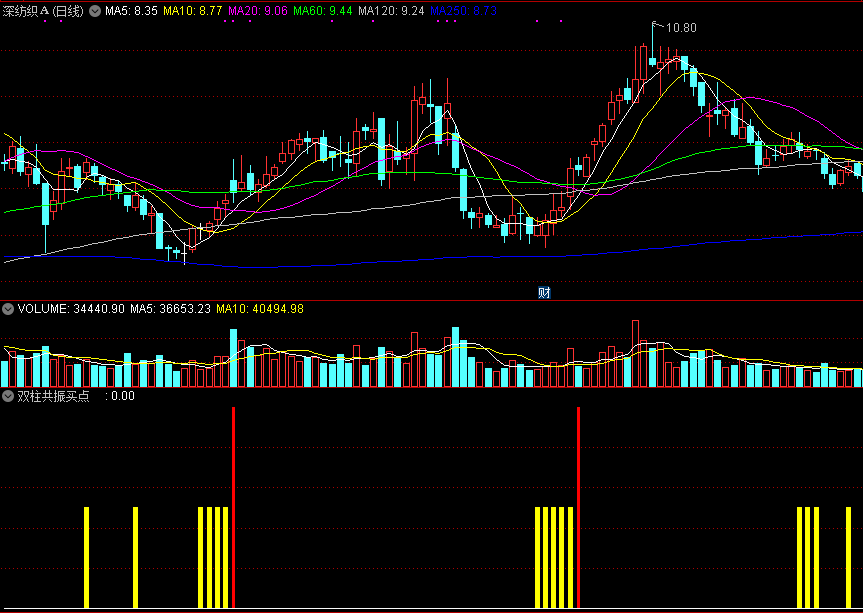The image size is (863, 613).
Task: Select the 深纺织A (日线) title
Action: point(43,11)
